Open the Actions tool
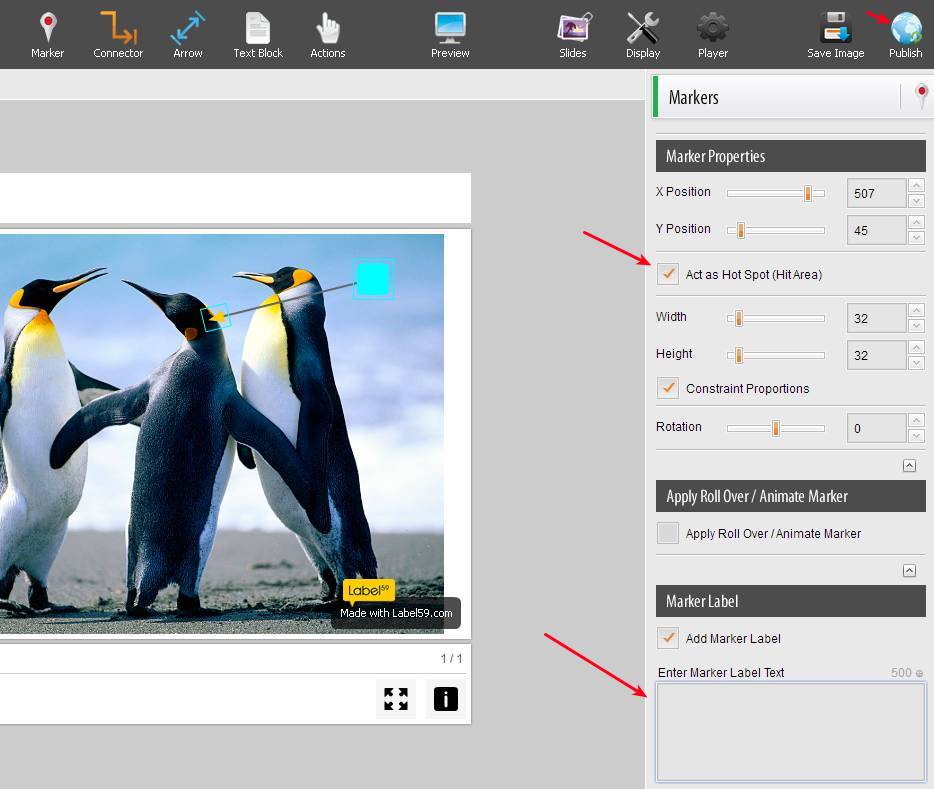This screenshot has width=934, height=789. (x=327, y=34)
